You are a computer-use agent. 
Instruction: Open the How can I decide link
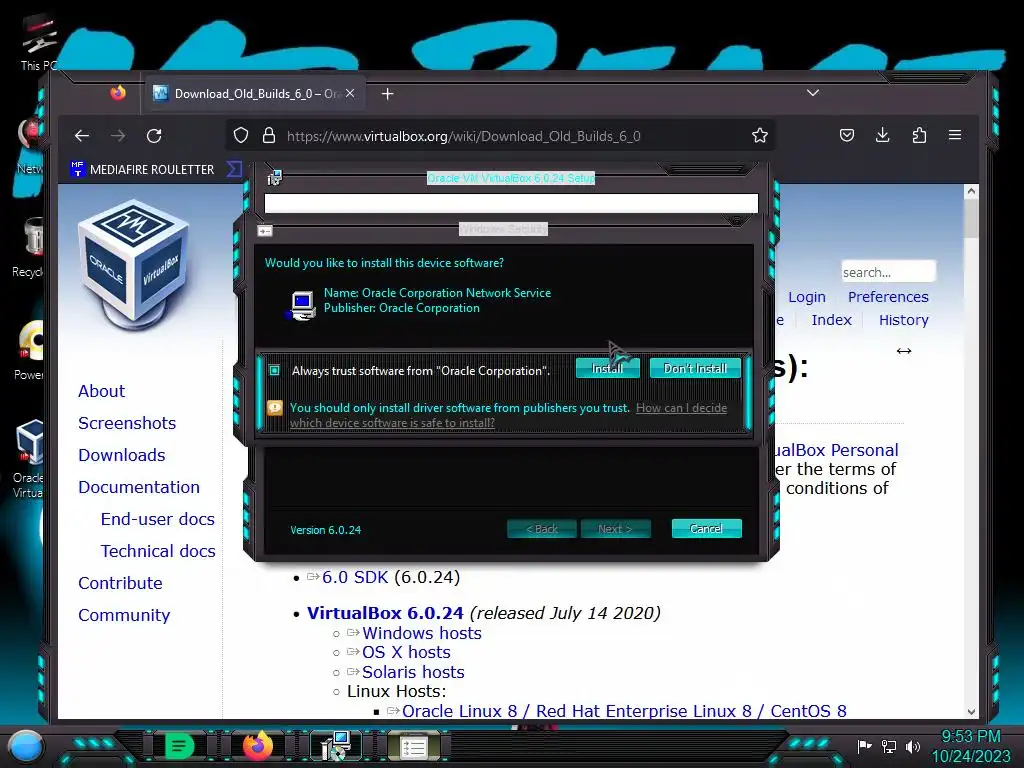(x=508, y=415)
